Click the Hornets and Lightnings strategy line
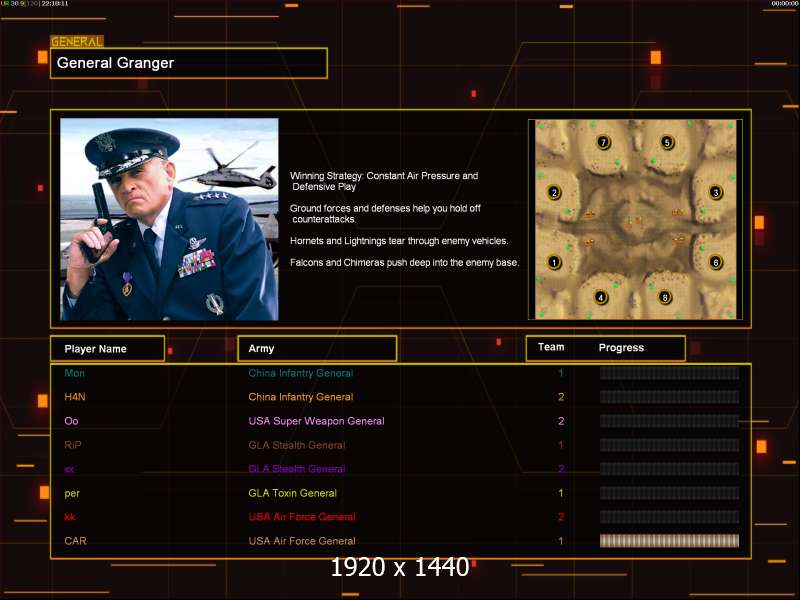The width and height of the screenshot is (800, 600). pyautogui.click(x=399, y=241)
